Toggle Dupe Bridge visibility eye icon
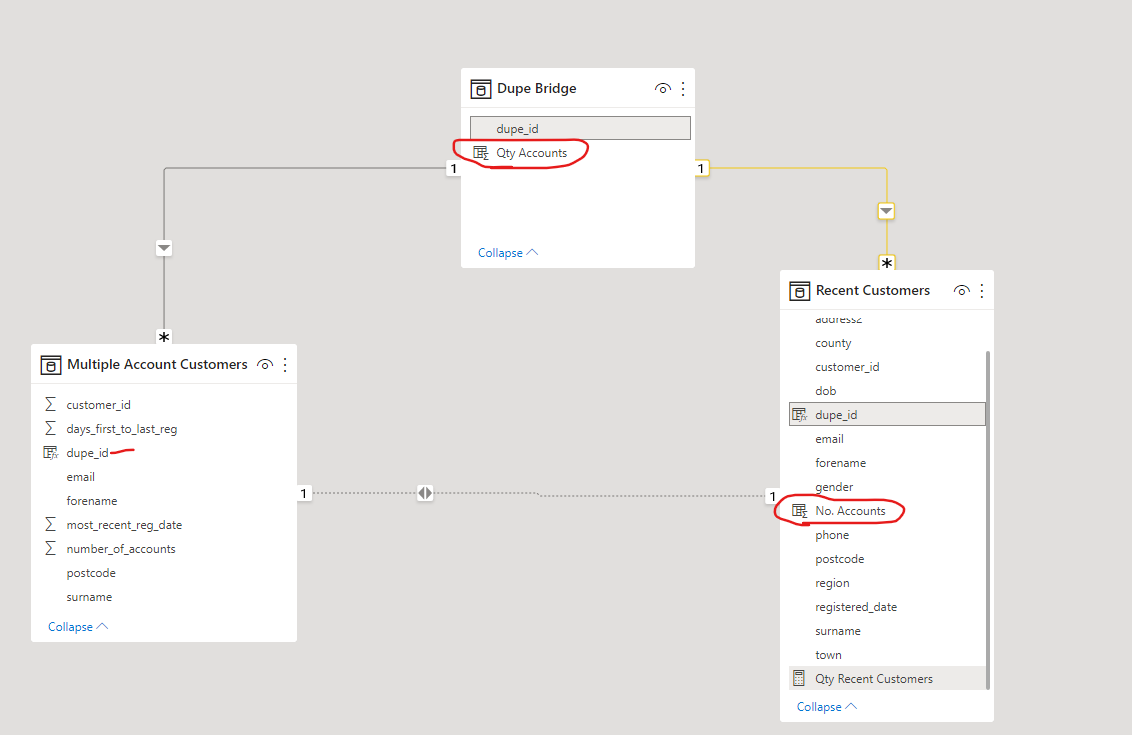This screenshot has height=735, width=1132. pyautogui.click(x=663, y=89)
